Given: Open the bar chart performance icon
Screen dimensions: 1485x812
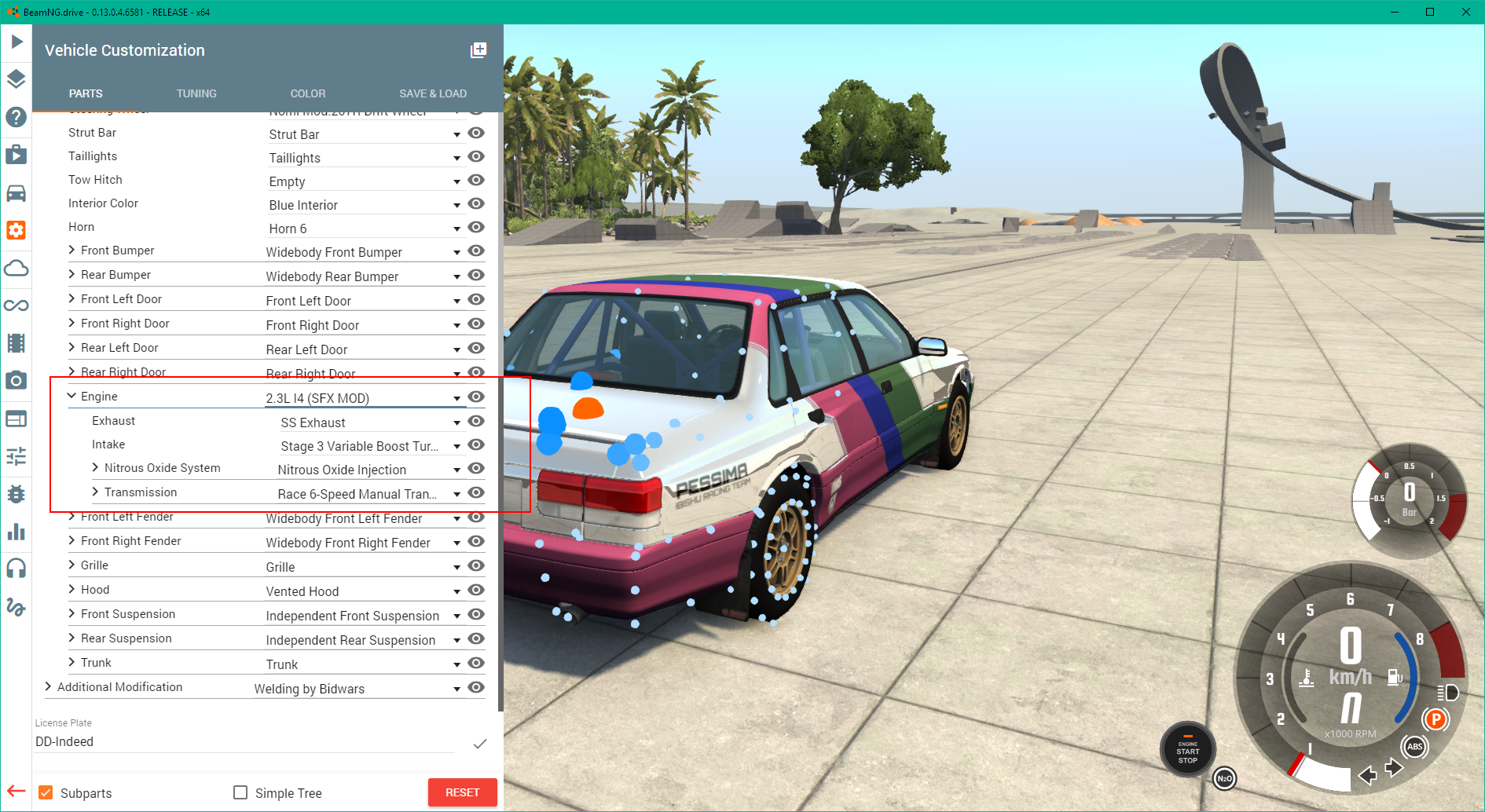Looking at the screenshot, I should [16, 532].
